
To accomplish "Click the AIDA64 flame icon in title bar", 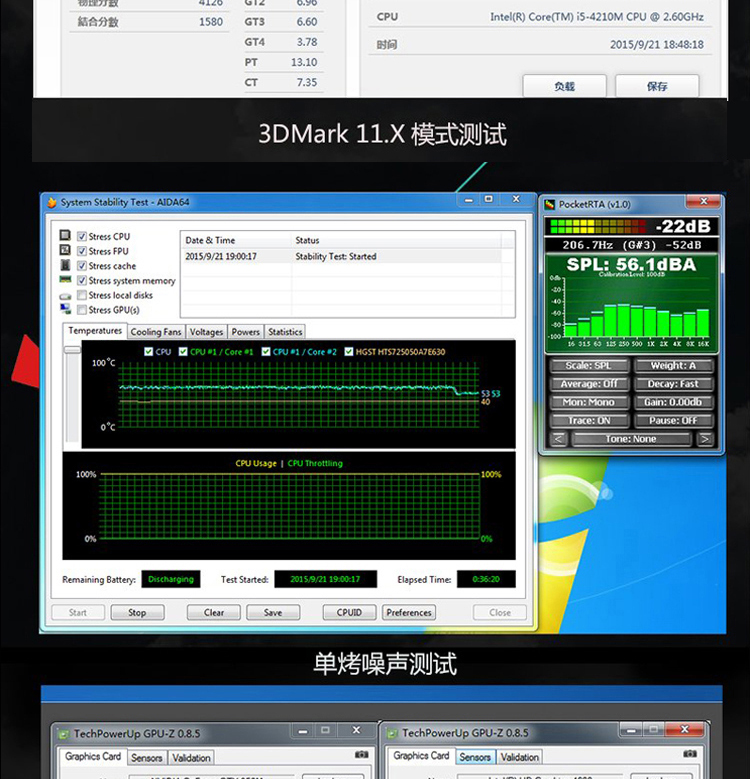I will 52,202.
